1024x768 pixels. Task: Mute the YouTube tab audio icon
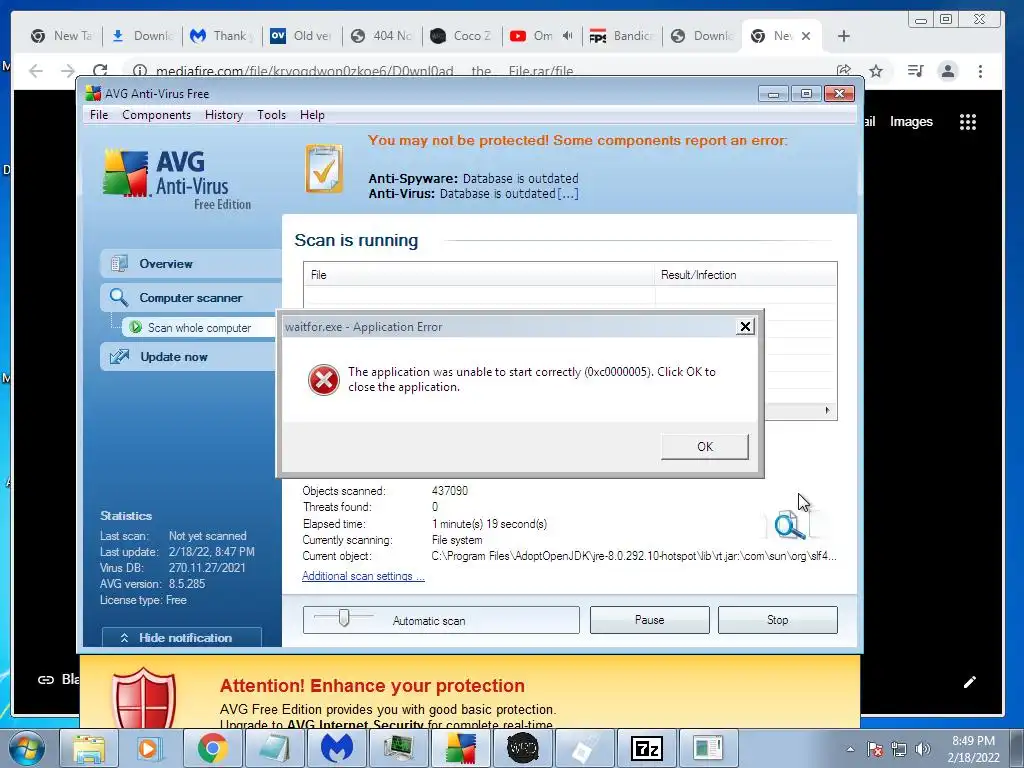tap(568, 36)
